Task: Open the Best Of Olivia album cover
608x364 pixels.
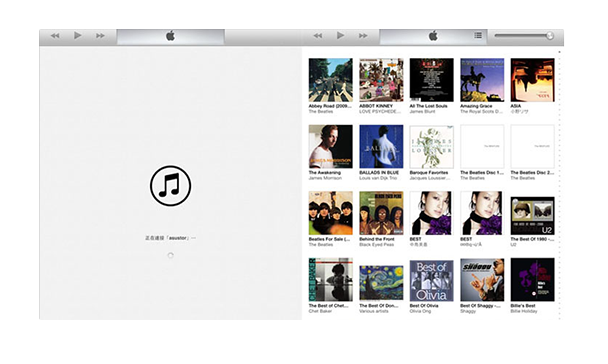Action: pyautogui.click(x=432, y=281)
